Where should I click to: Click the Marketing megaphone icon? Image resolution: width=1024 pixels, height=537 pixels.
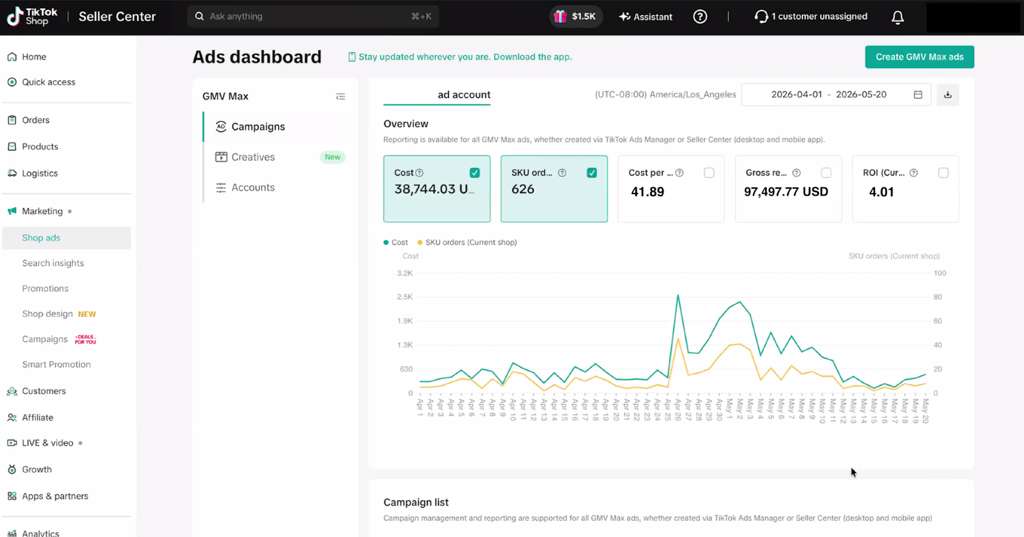pyautogui.click(x=12, y=211)
